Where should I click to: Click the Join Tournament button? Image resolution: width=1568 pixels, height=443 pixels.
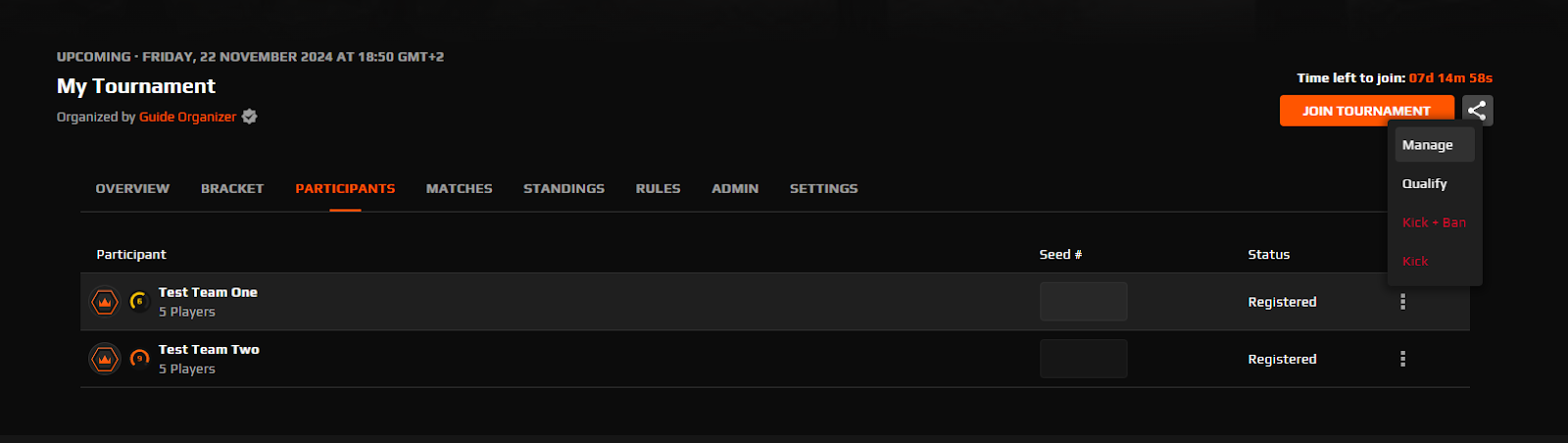[x=1366, y=111]
